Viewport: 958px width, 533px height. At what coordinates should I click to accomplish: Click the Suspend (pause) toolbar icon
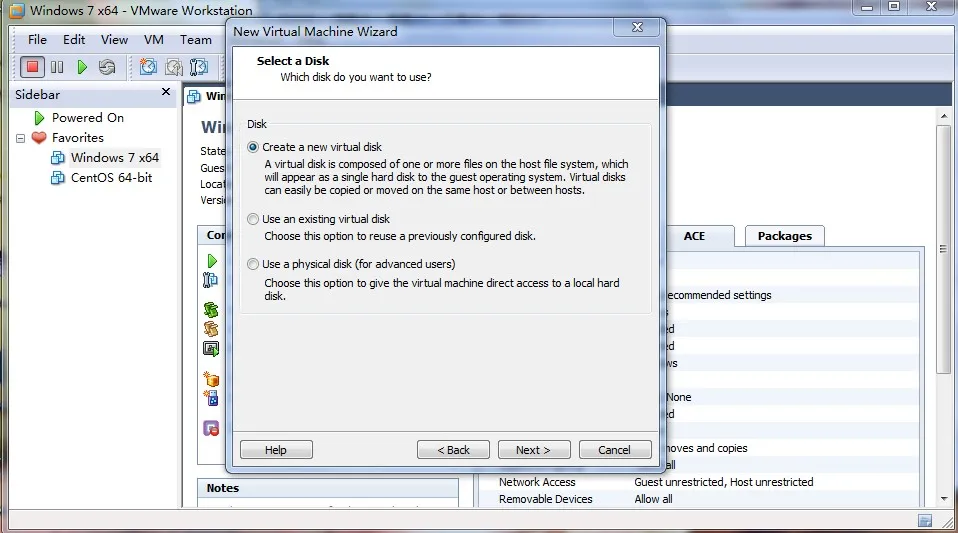pyautogui.click(x=57, y=67)
